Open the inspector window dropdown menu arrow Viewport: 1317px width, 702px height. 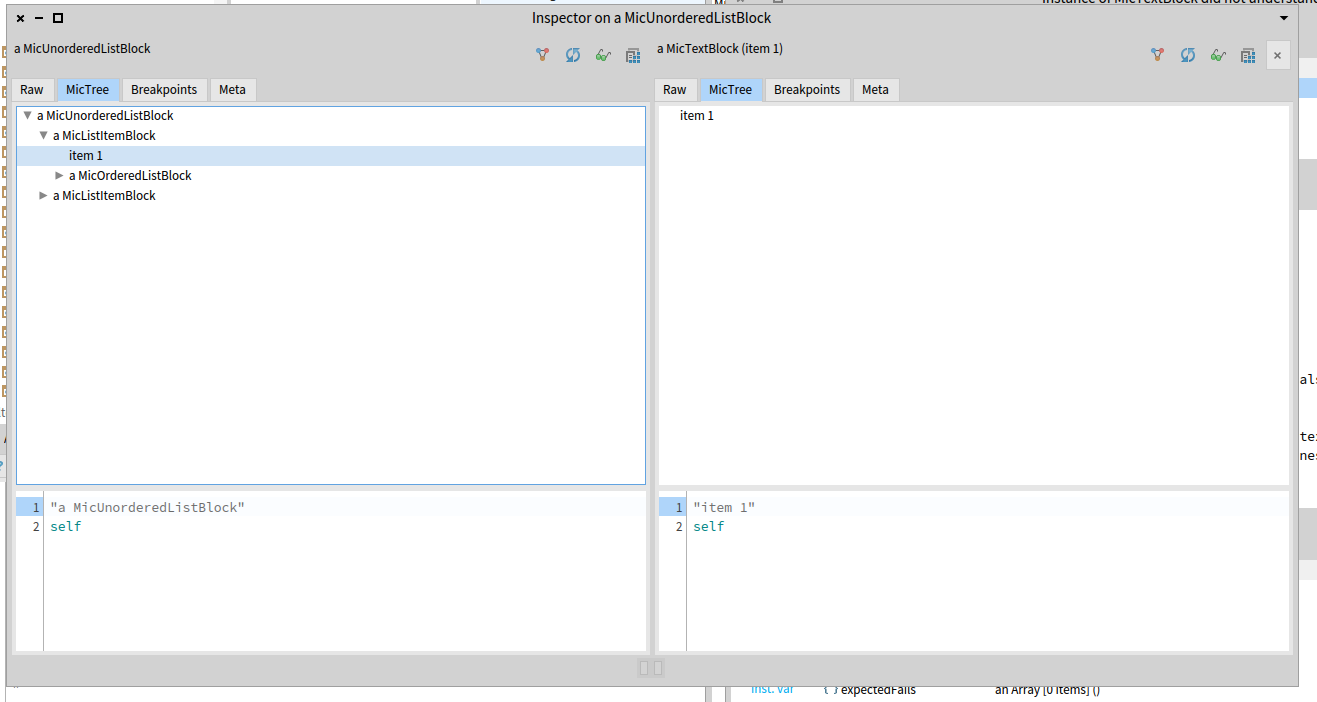tap(1284, 18)
